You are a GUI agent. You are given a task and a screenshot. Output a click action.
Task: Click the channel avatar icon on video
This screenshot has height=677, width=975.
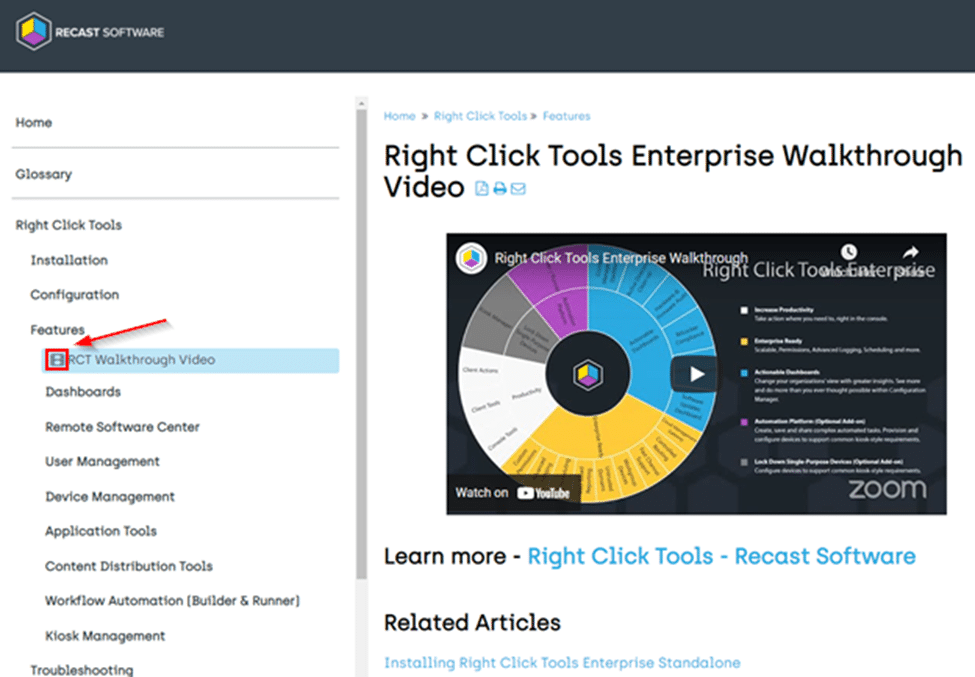(x=471, y=257)
